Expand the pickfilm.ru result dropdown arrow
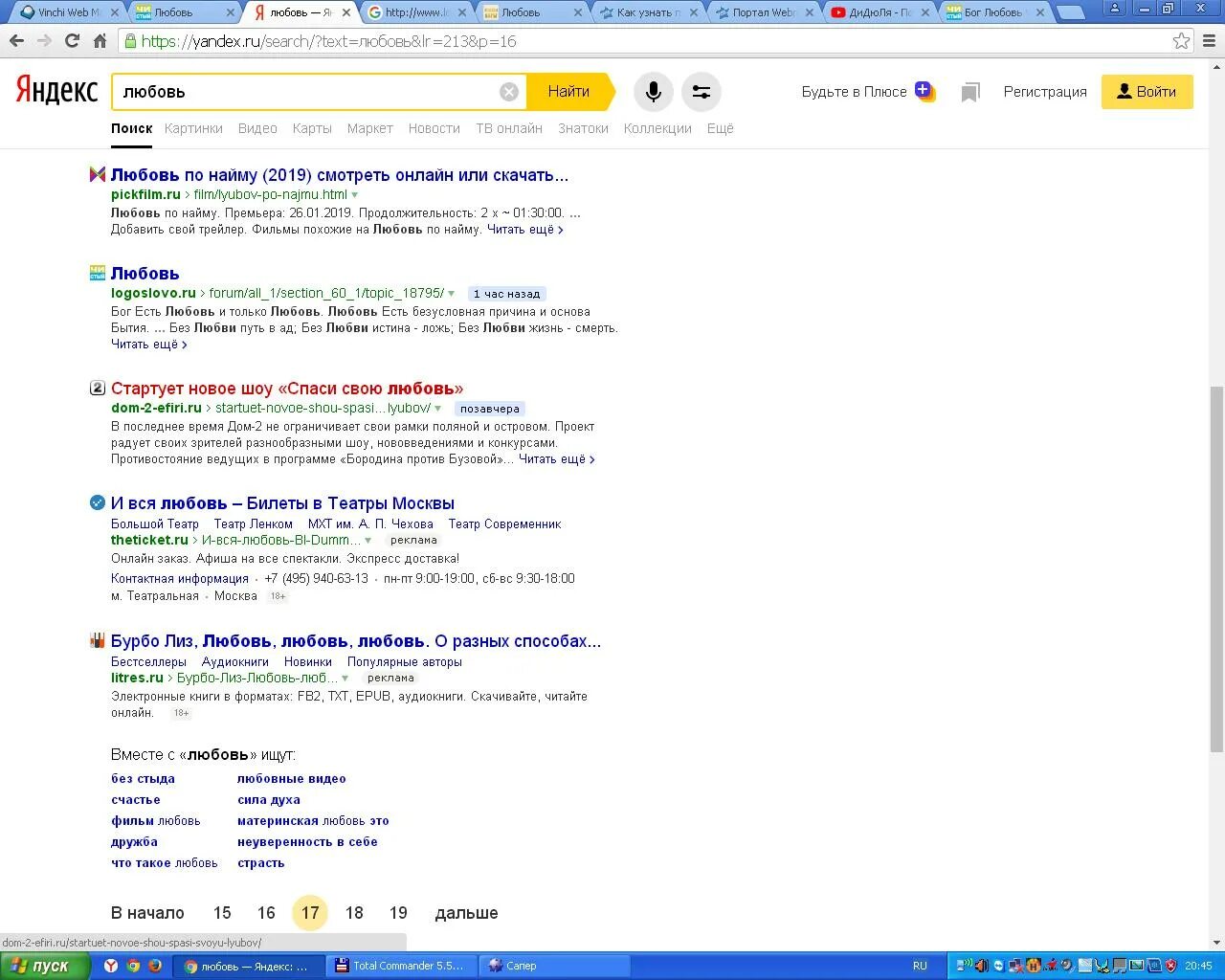This screenshot has width=1225, height=980. [355, 195]
